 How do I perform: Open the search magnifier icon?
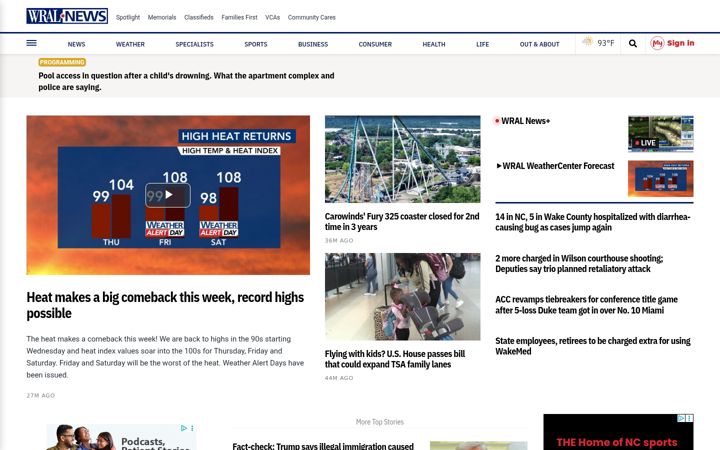(x=633, y=44)
